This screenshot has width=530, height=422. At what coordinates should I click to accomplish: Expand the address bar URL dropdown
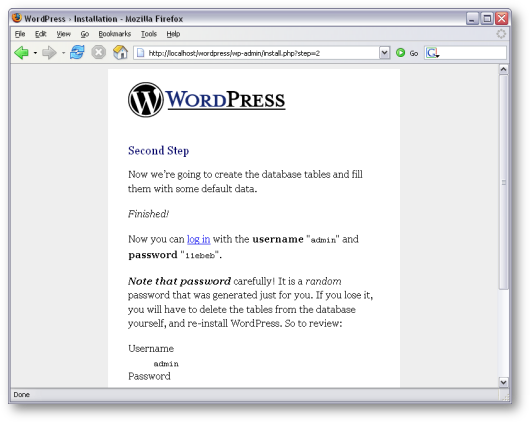[x=384, y=53]
